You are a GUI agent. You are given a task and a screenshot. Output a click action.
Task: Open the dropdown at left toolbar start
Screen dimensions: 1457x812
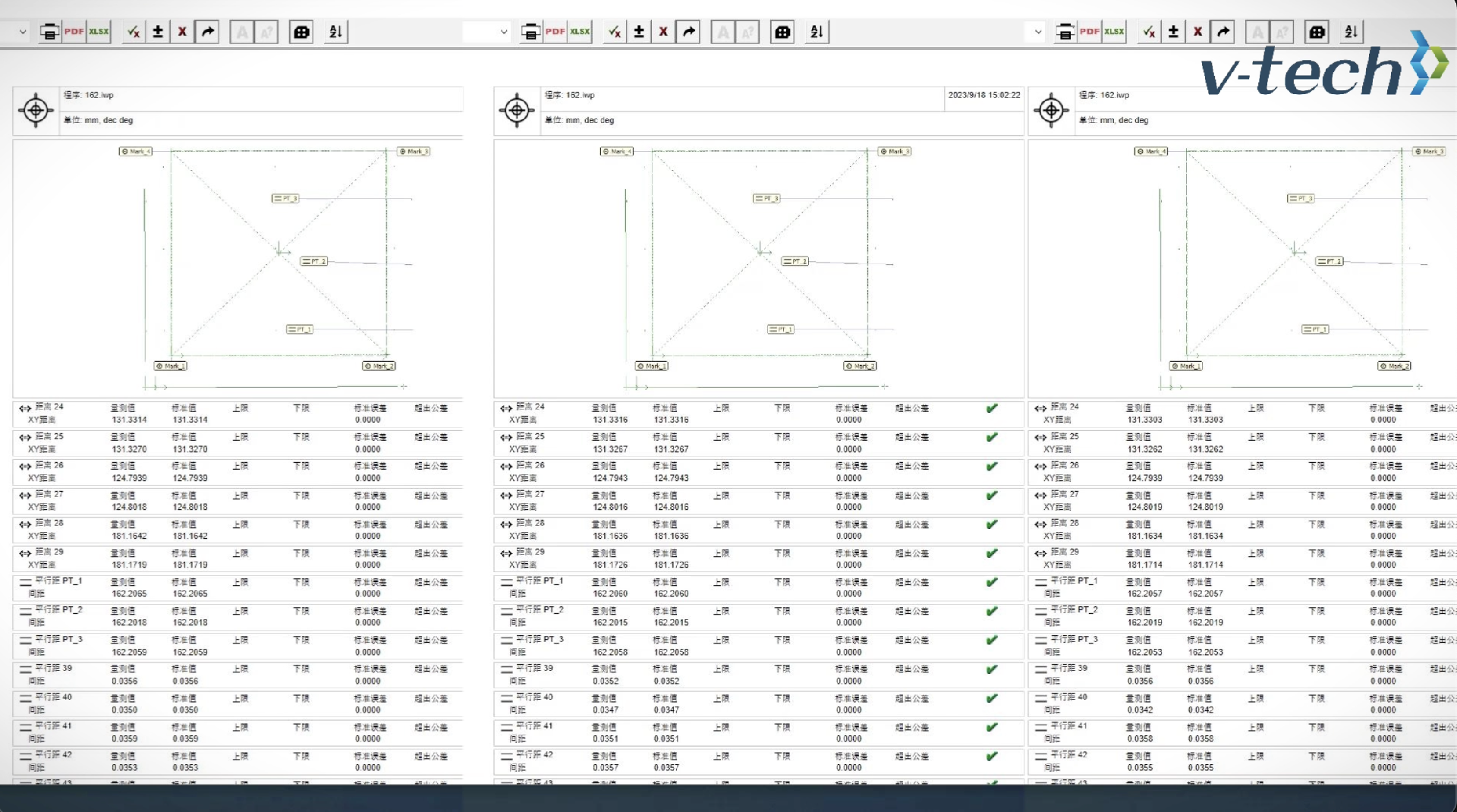click(x=23, y=32)
